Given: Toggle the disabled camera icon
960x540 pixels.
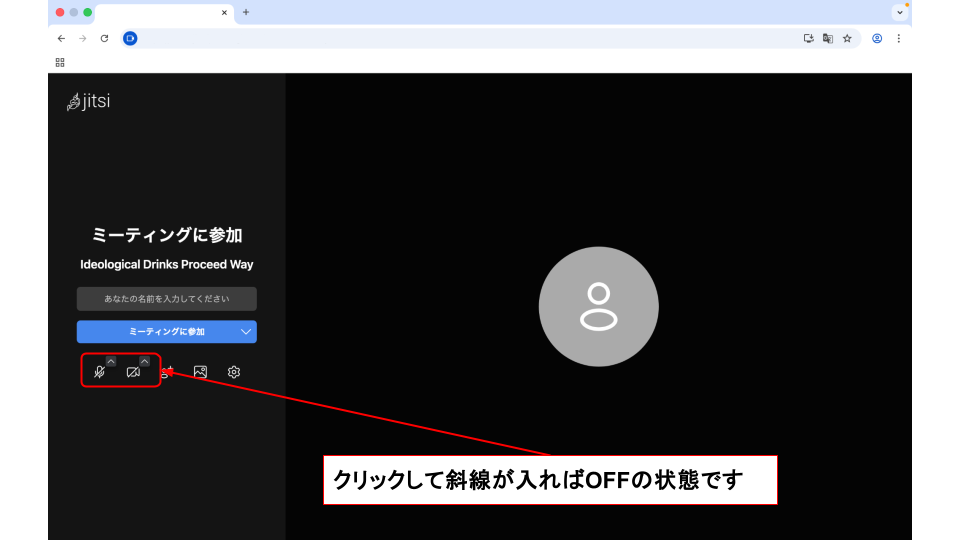Looking at the screenshot, I should 133,372.
